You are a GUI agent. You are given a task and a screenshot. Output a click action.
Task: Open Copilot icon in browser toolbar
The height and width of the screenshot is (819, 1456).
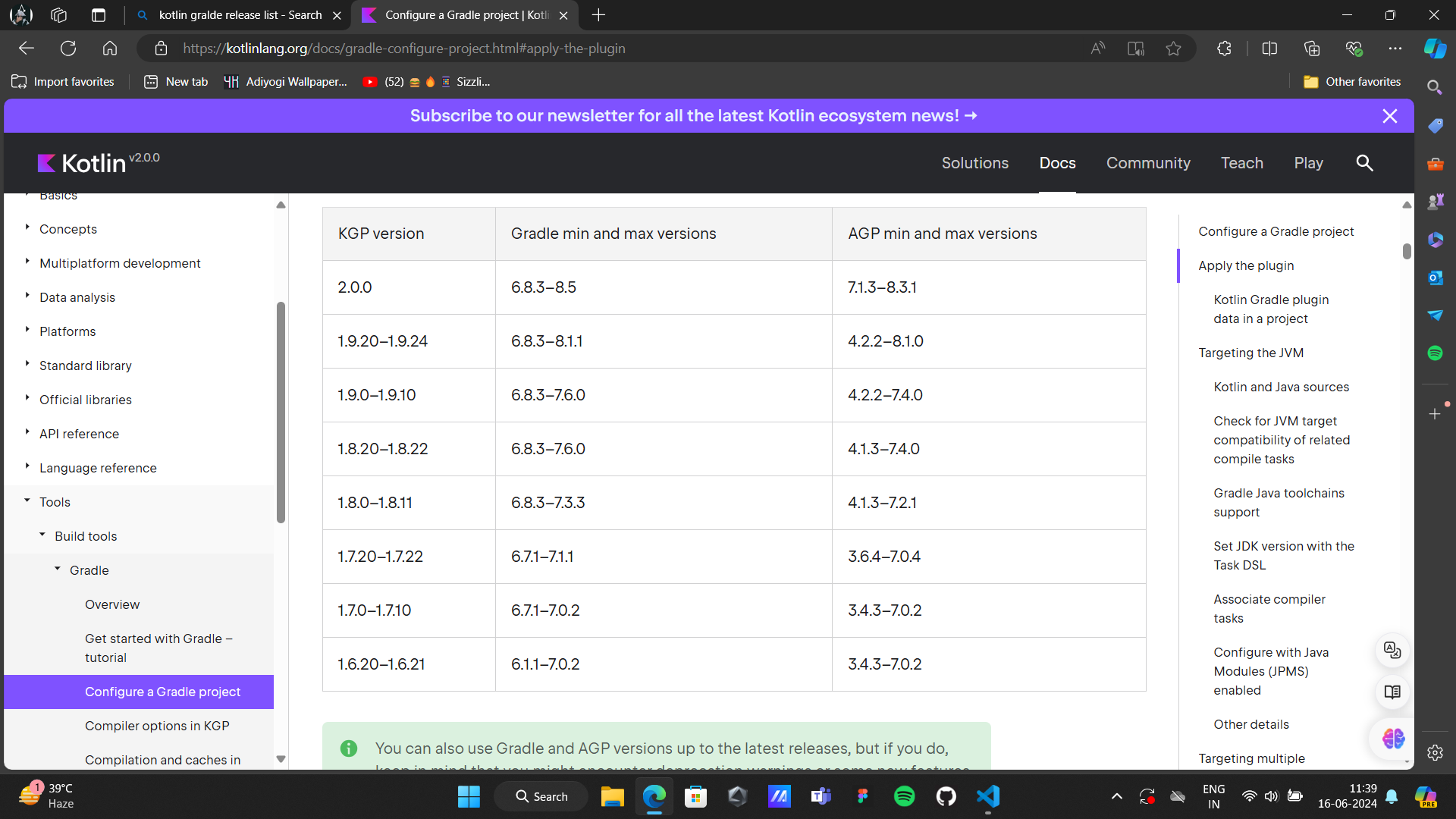coord(1434,49)
